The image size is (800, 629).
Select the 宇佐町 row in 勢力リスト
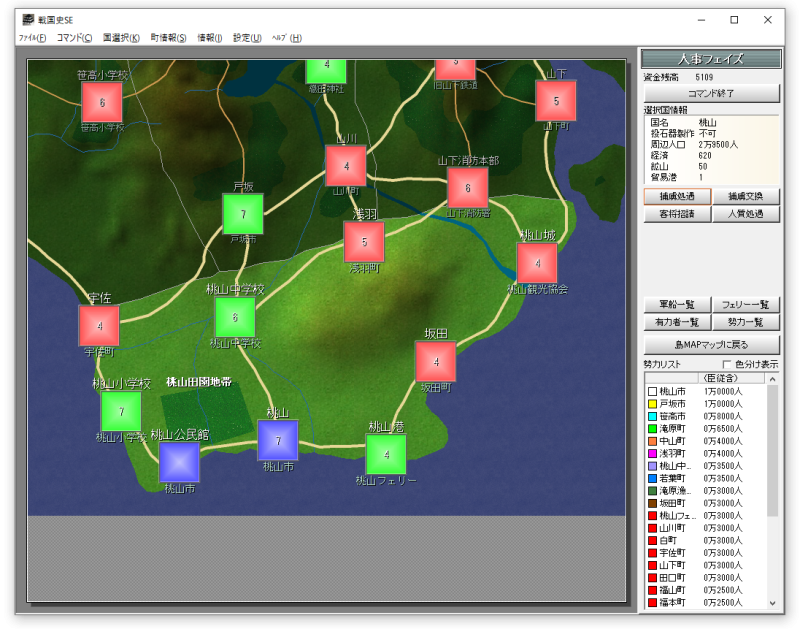tap(706, 553)
